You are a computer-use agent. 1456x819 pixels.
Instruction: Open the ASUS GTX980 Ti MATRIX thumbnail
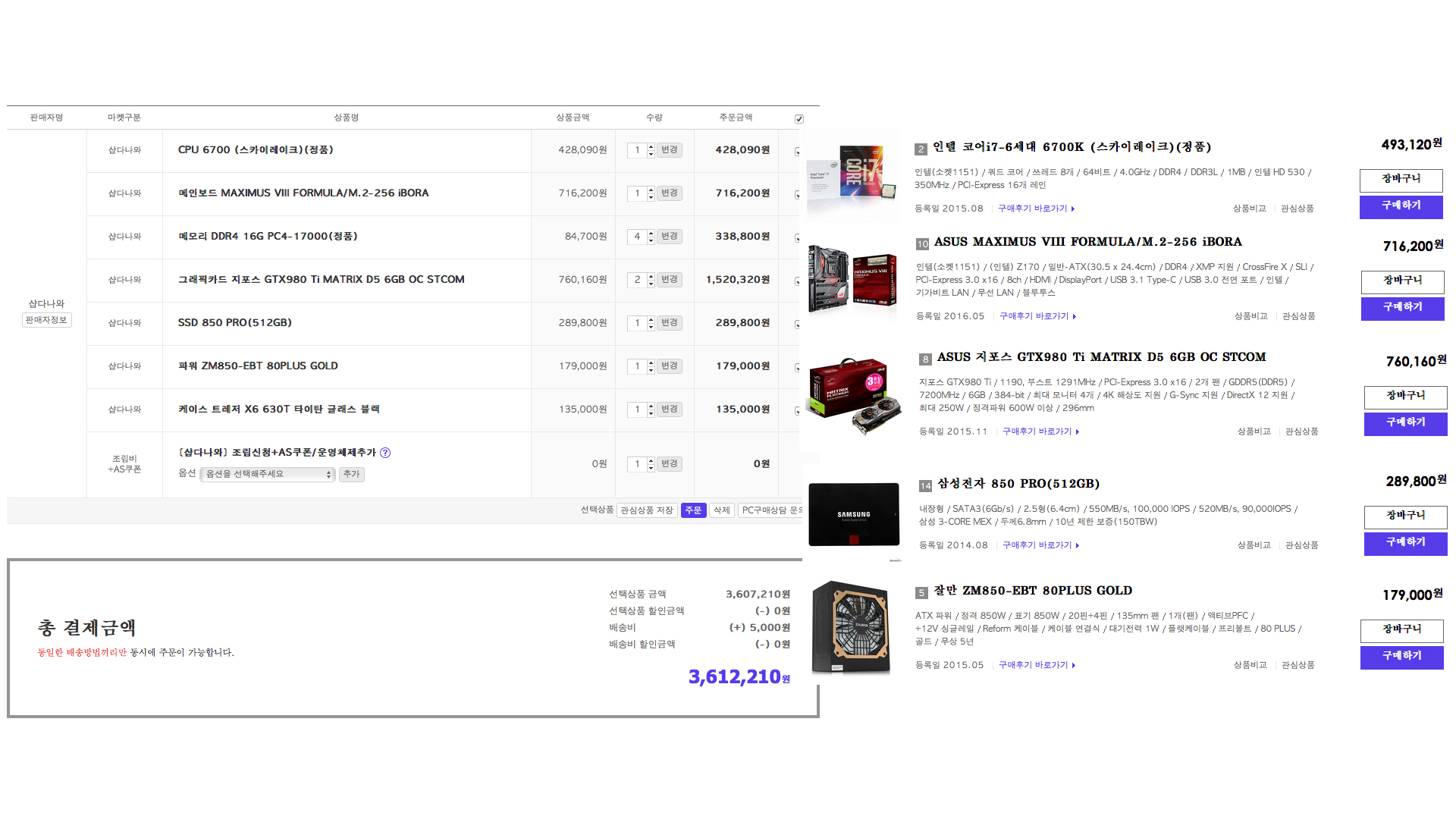click(x=855, y=396)
